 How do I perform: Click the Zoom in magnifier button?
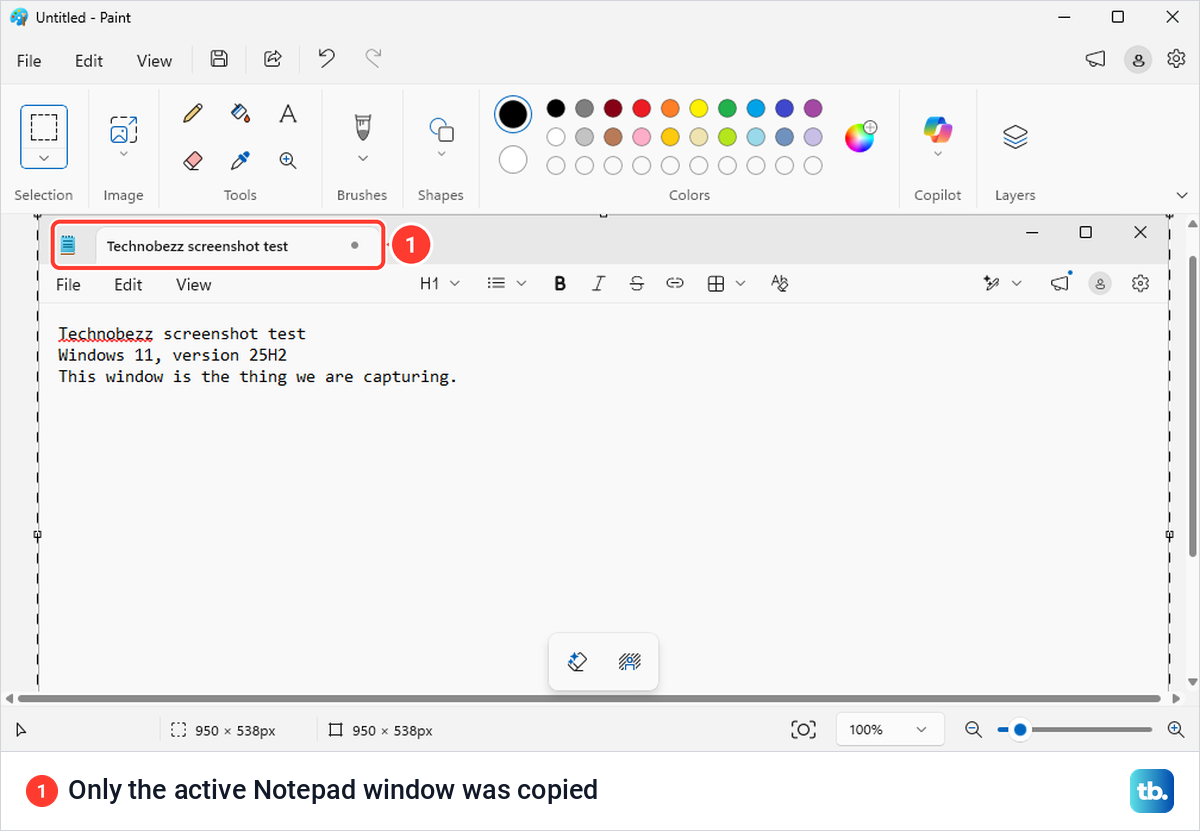pyautogui.click(x=1176, y=730)
